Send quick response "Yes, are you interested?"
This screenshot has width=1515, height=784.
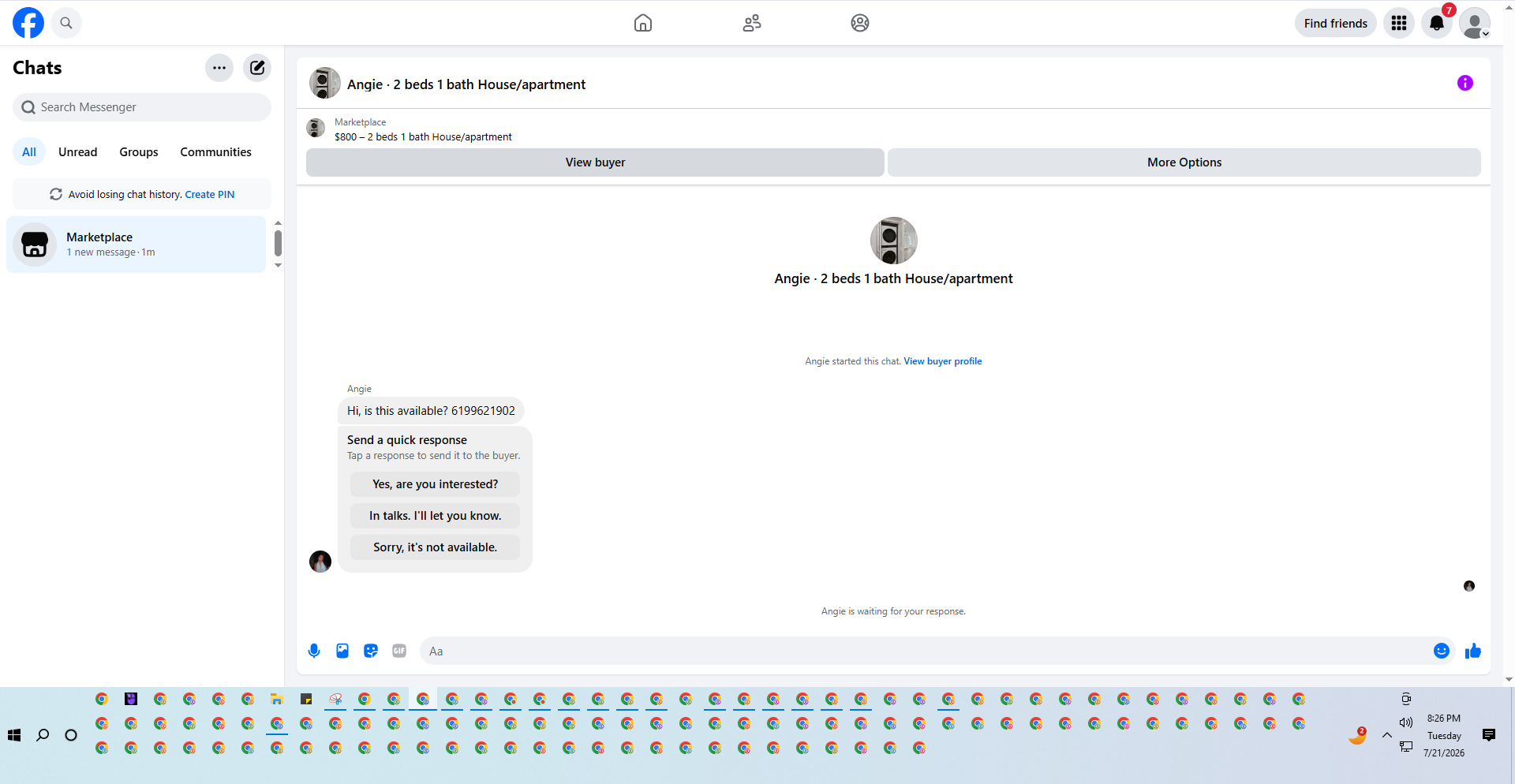pyautogui.click(x=436, y=484)
